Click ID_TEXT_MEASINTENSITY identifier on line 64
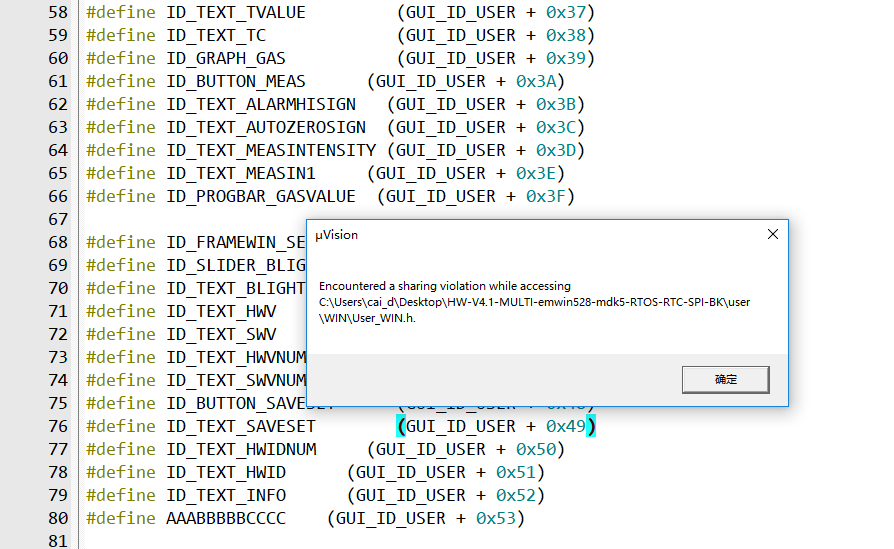894x549 pixels. [271, 151]
